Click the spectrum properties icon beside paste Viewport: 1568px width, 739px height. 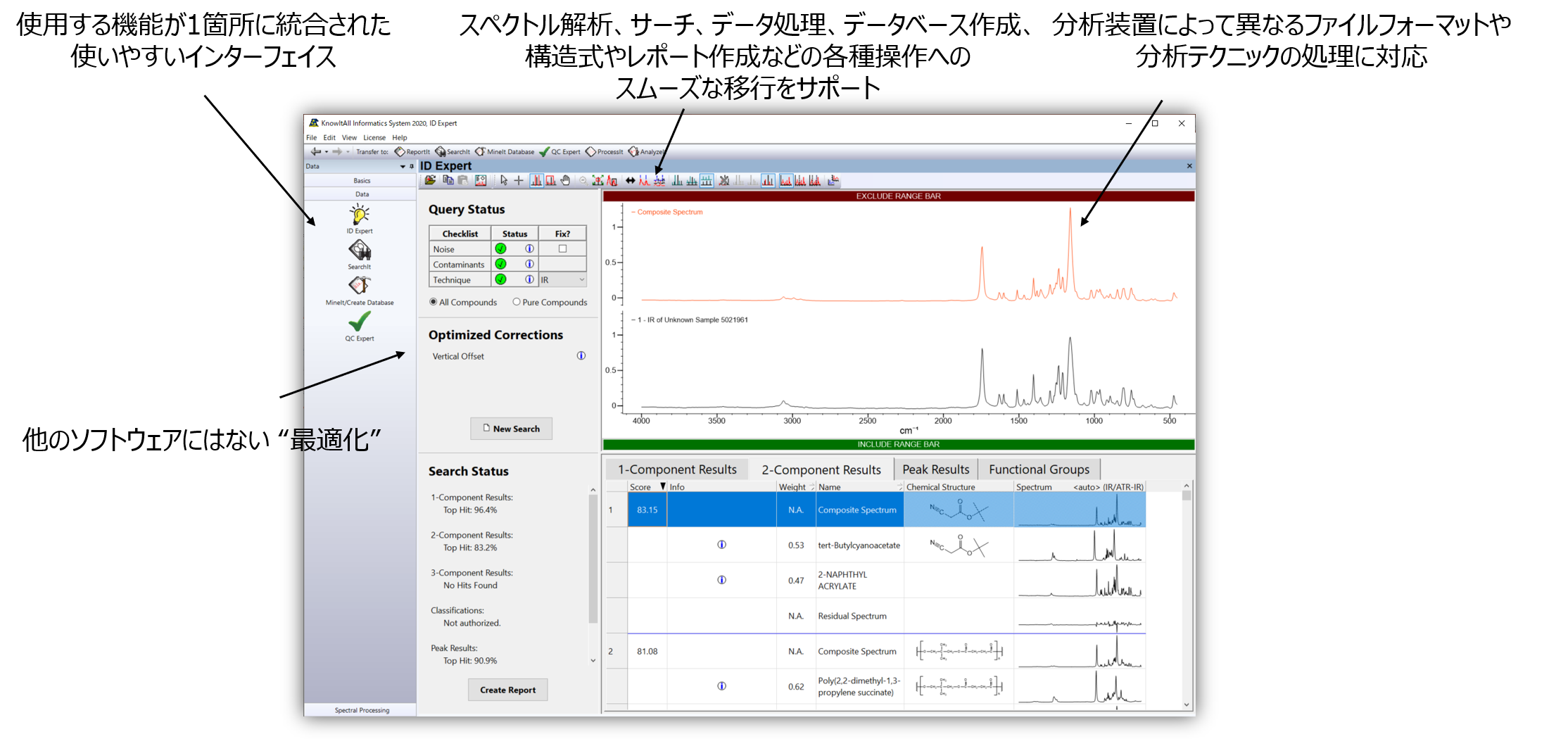pos(481,180)
